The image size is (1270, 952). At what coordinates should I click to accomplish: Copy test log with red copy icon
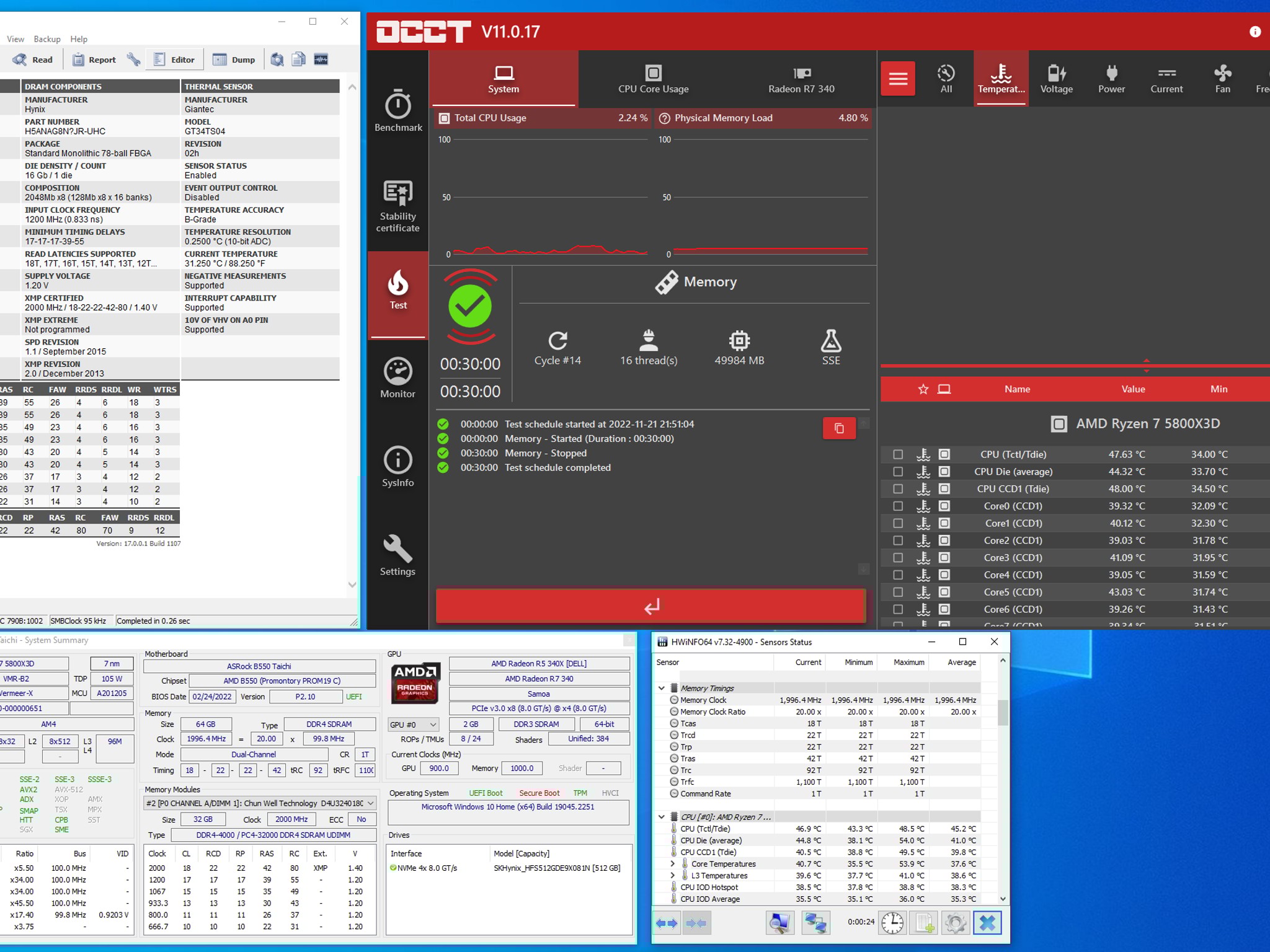[x=838, y=428]
